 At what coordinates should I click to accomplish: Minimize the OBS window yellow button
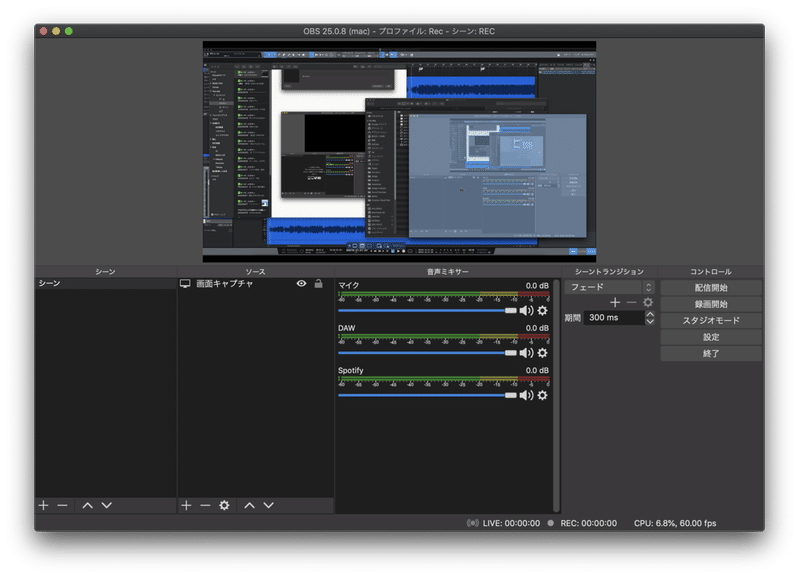click(x=56, y=31)
